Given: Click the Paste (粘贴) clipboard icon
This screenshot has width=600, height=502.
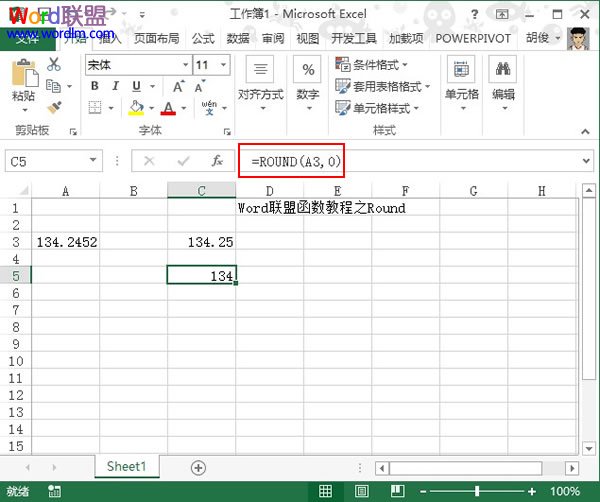Looking at the screenshot, I should [25, 73].
